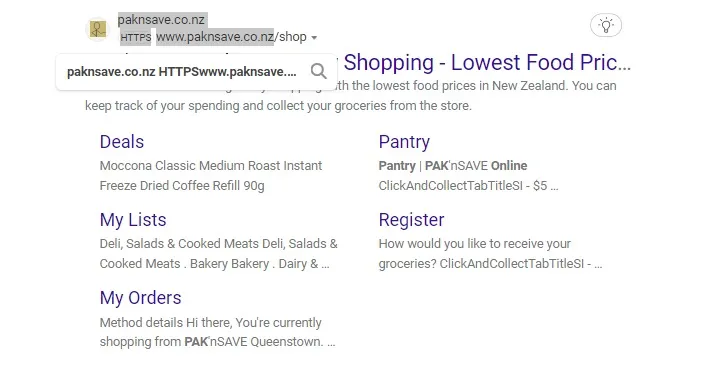
Task: Click the selected text search box
Action: tap(197, 72)
